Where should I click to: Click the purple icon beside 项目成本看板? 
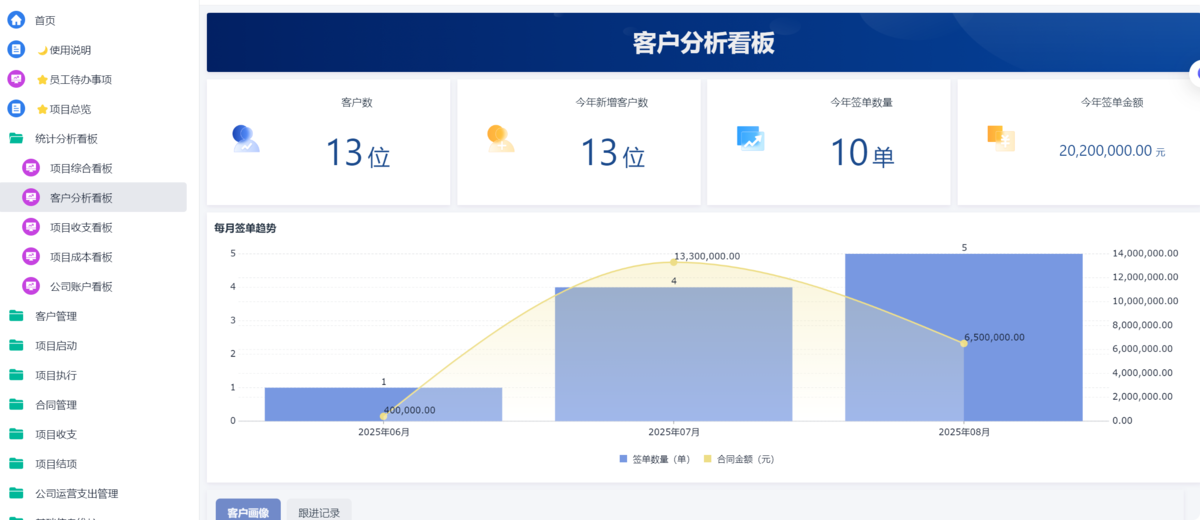point(31,257)
